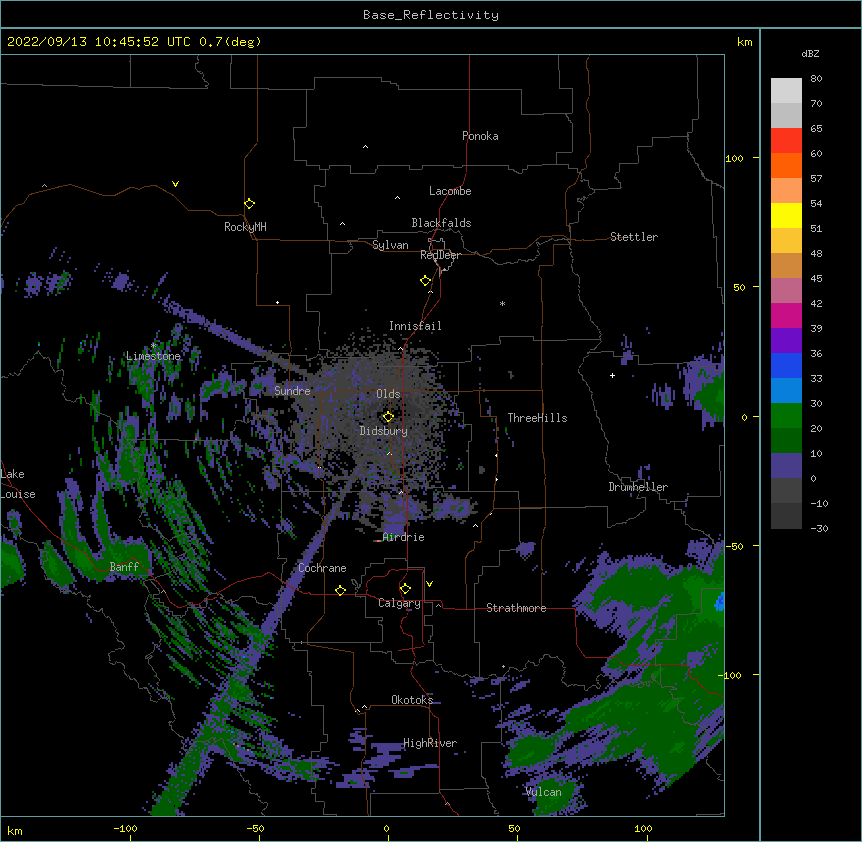Viewport: 862px width, 842px height.
Task: Select the yellow diamond marker below Cochrane
Action: (340, 590)
